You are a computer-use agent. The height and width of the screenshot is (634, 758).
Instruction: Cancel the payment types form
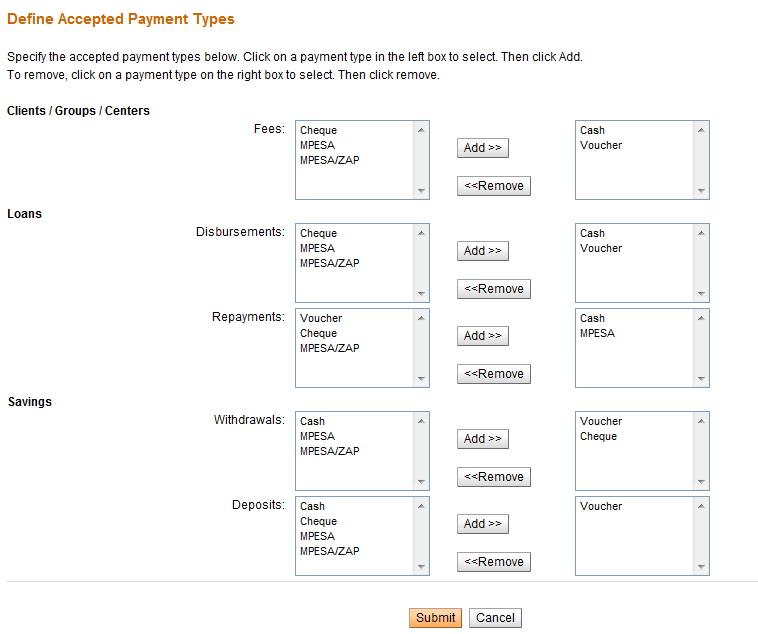click(495, 618)
